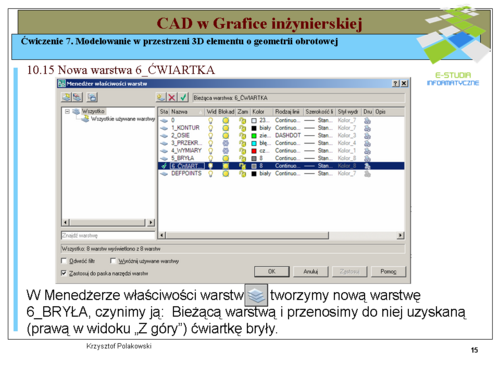Toggle the lightbulb of layer 2_OSIE
The image size is (500, 375).
click(211, 135)
